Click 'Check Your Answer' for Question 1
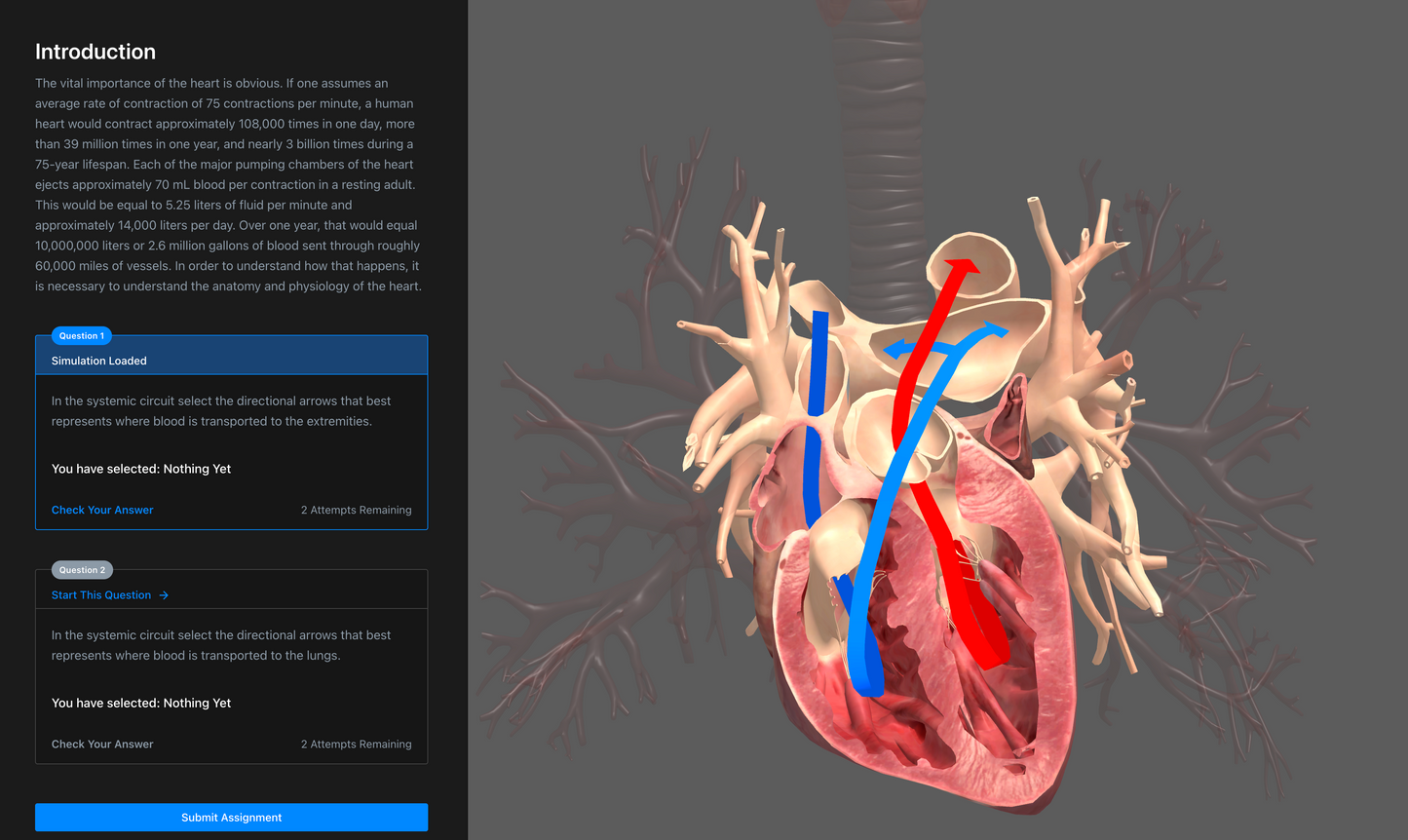The image size is (1408, 840). (102, 510)
